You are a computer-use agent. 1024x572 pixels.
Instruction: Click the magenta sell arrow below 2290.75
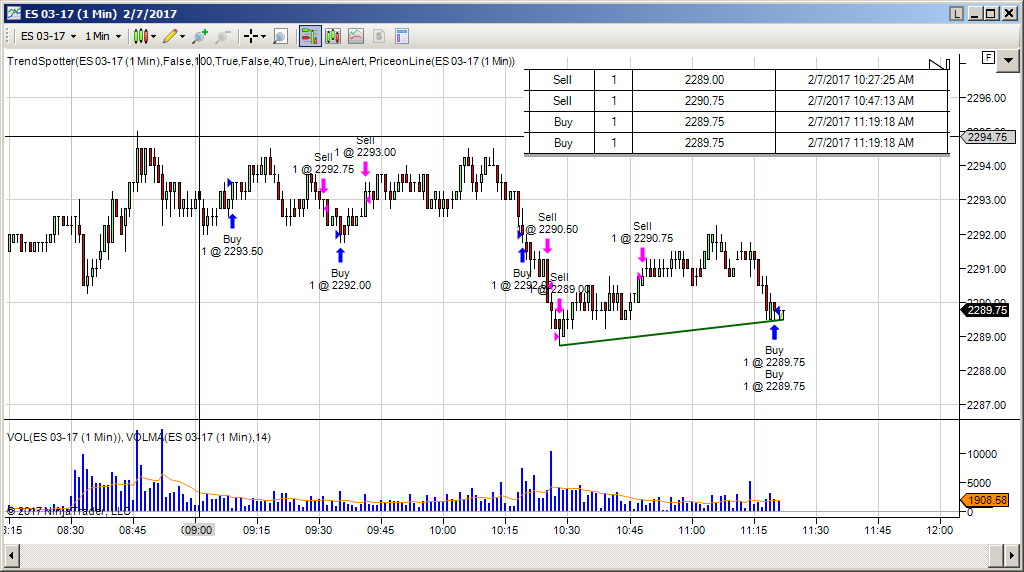coord(643,255)
